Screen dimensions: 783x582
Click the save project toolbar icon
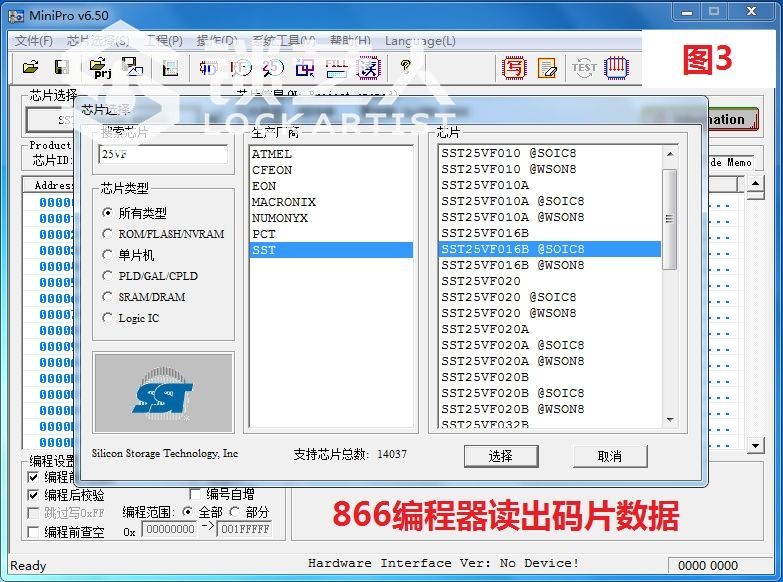(132, 67)
